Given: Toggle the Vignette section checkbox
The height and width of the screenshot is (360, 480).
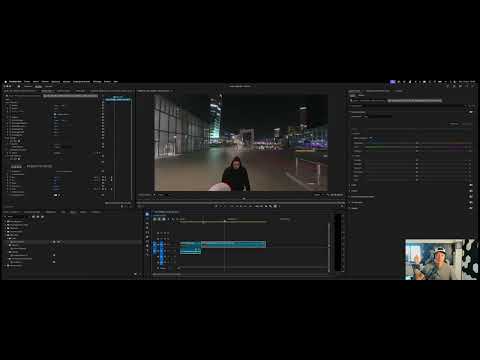Looking at the screenshot, I should point(471,208).
